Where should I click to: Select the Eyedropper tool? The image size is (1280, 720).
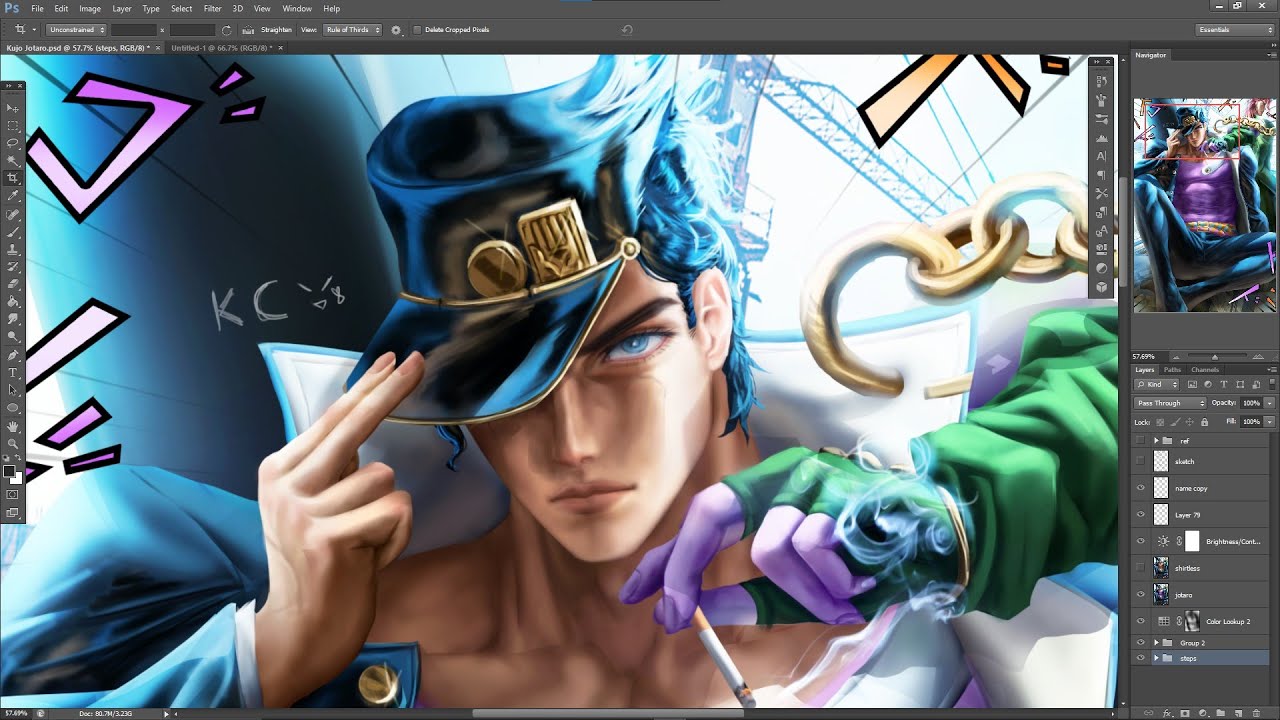click(x=13, y=196)
